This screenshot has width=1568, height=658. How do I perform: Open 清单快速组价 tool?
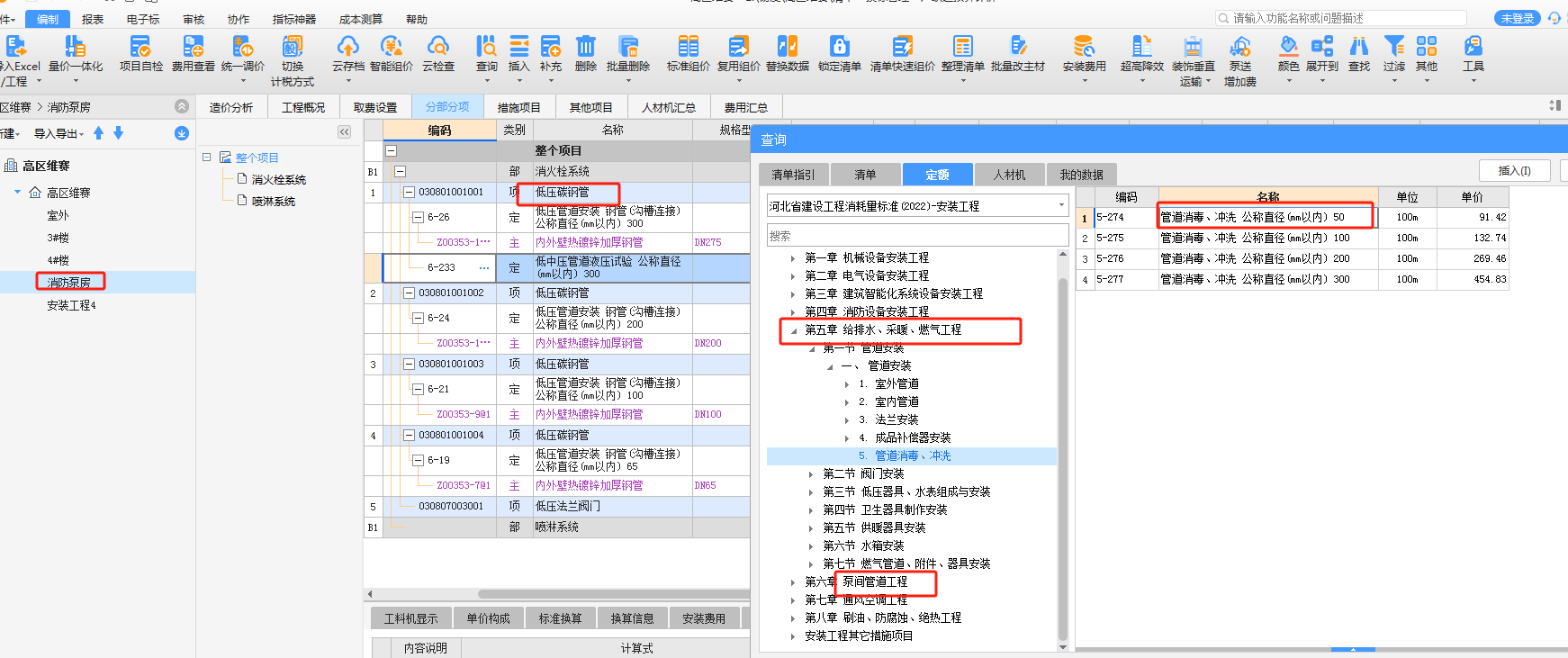pos(903,54)
